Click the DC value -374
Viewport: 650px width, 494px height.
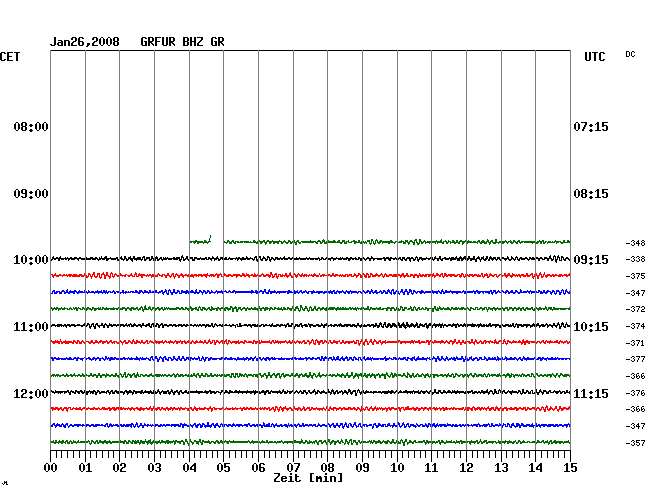[635, 326]
